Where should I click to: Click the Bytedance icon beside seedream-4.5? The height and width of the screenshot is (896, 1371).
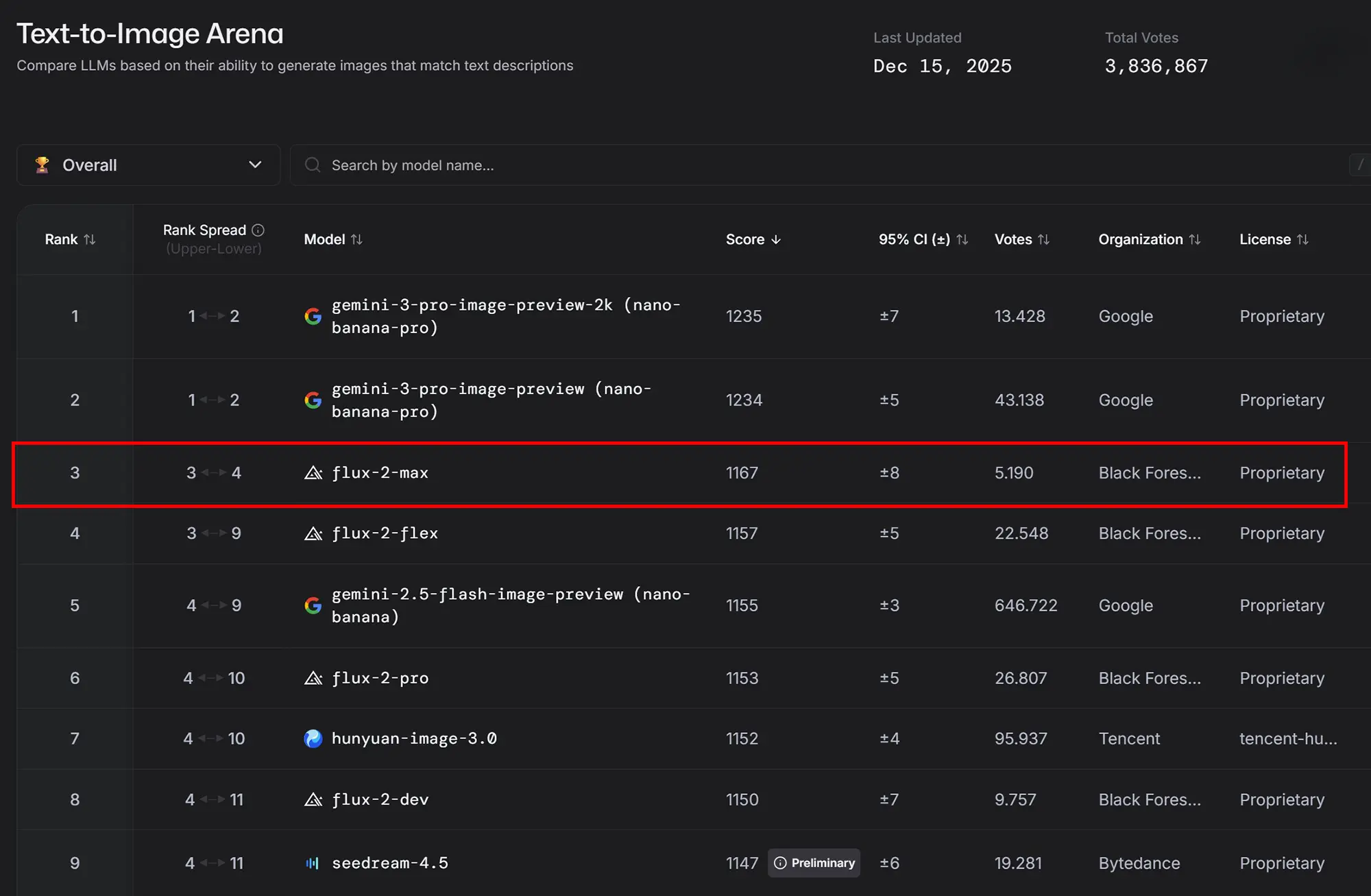(x=313, y=863)
